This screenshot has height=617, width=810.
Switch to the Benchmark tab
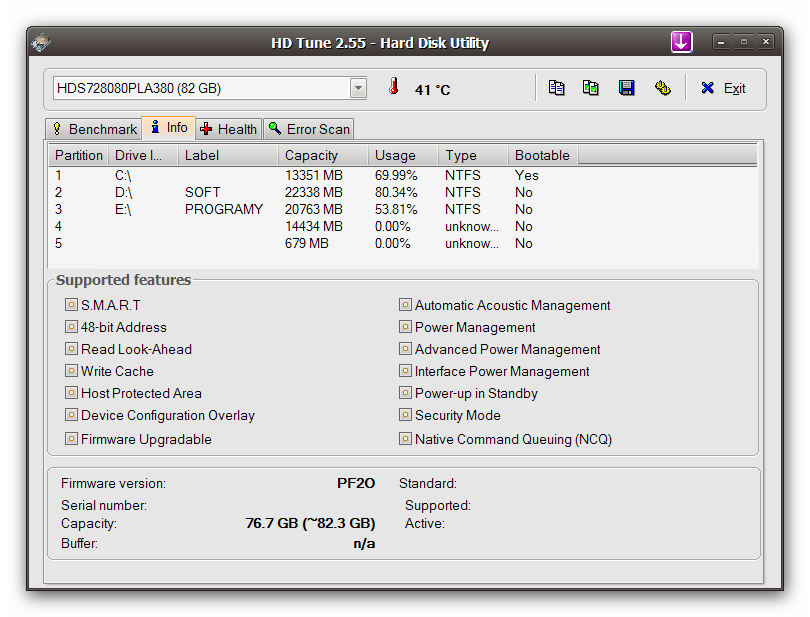tap(94, 129)
